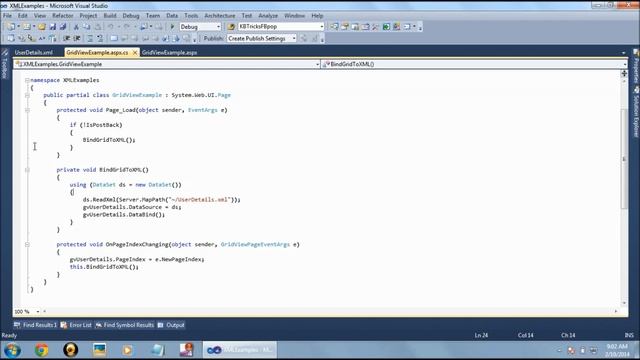The image size is (640, 360).
Task: Click the green Start Page icon
Action: (386, 27)
